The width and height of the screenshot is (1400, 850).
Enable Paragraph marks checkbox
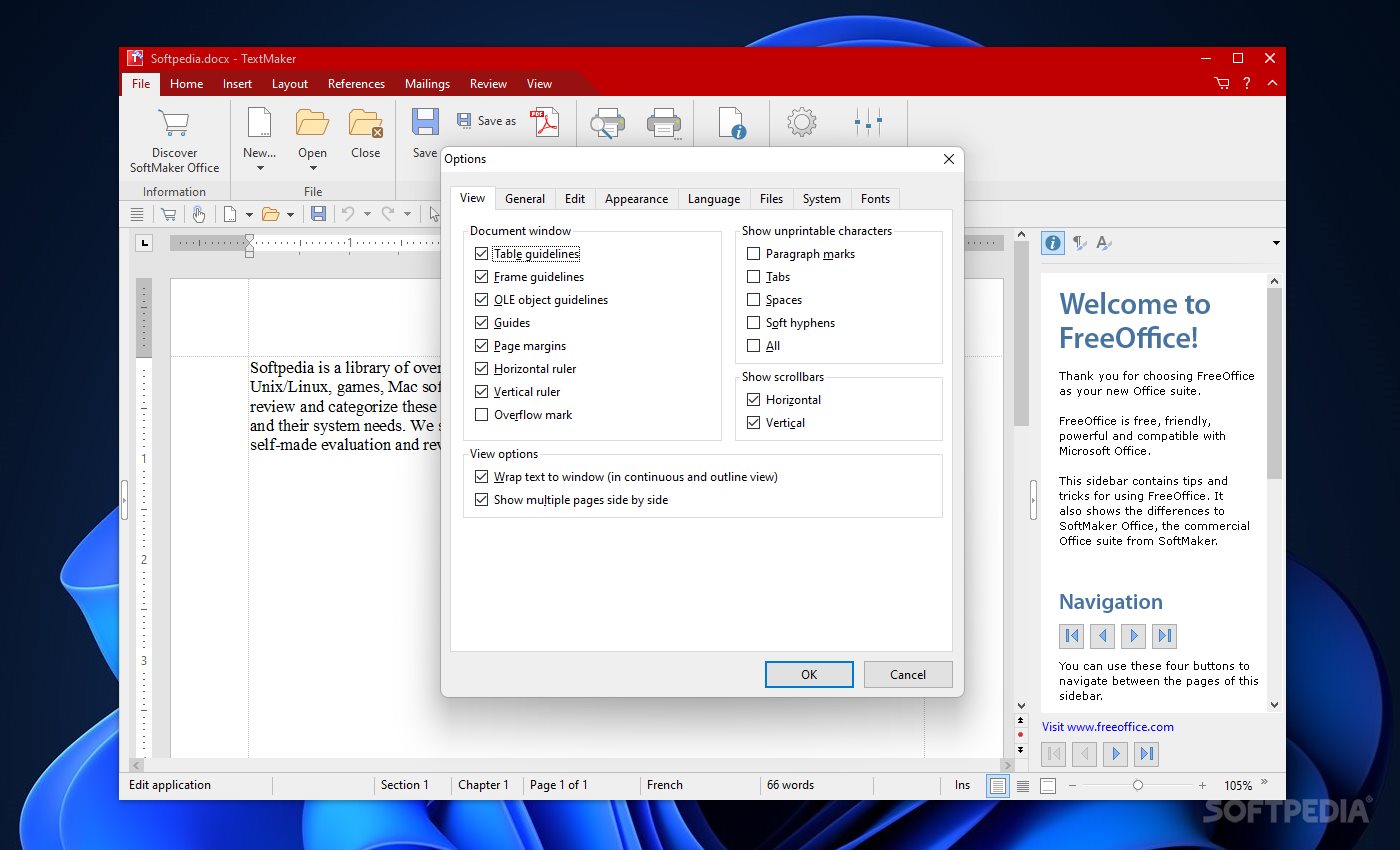tap(754, 254)
